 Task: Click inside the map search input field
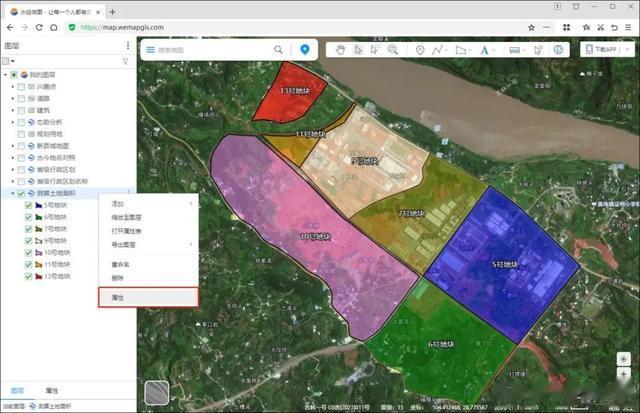(214, 50)
